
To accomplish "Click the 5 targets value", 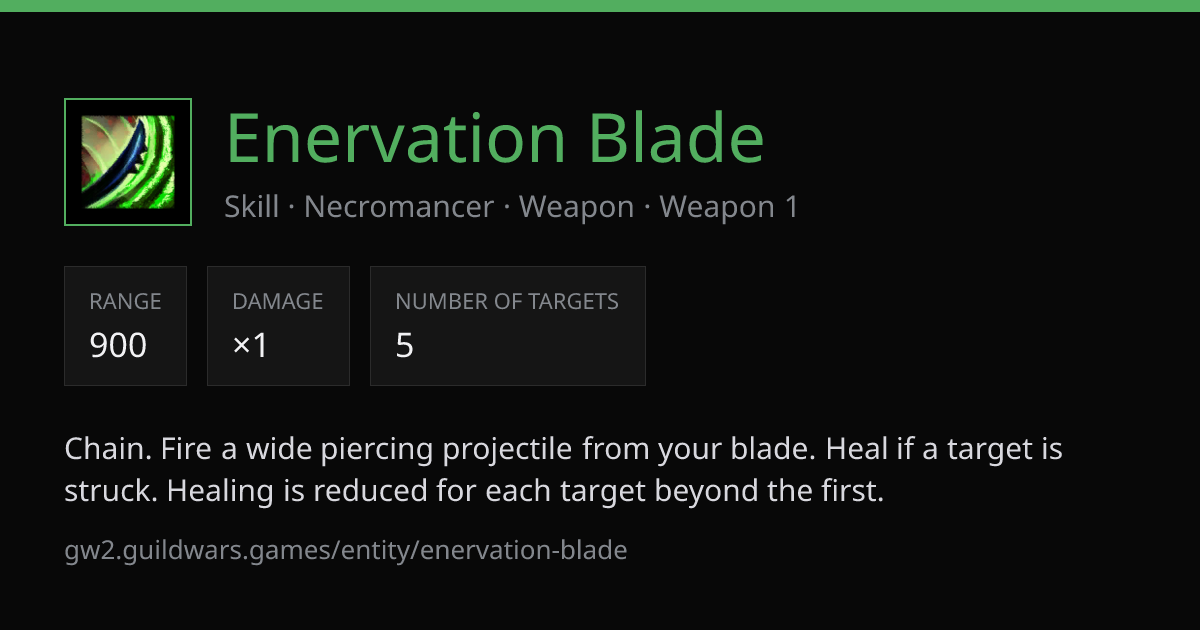I will coord(404,345).
